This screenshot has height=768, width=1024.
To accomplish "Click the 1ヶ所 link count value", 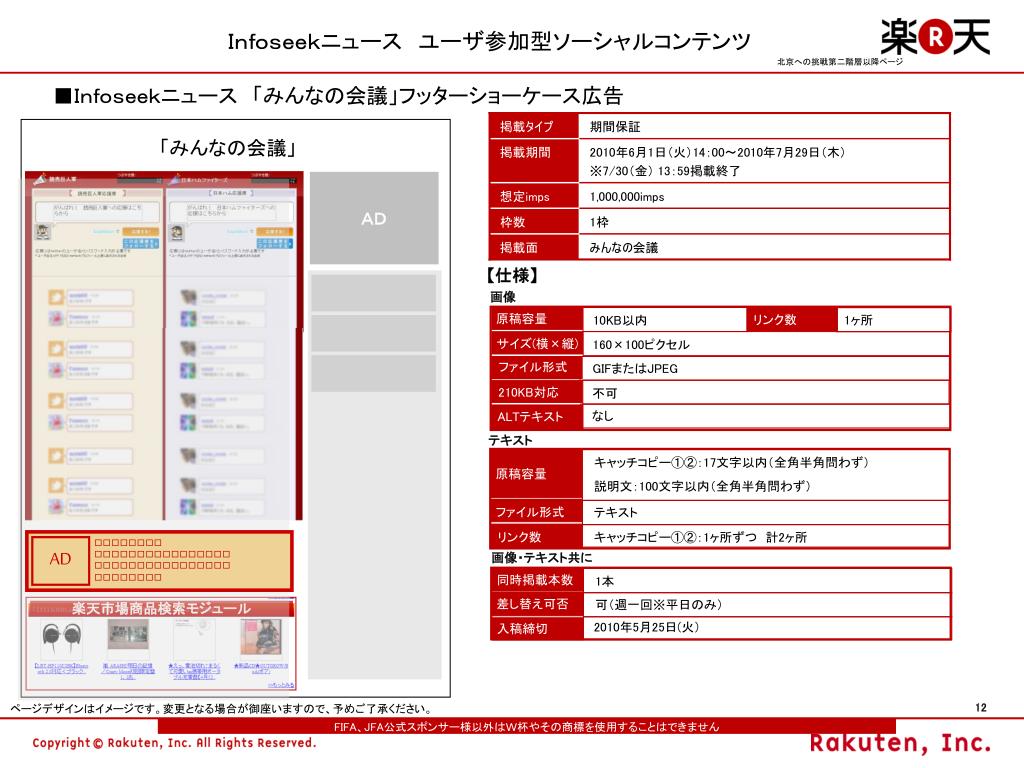I will [x=892, y=320].
